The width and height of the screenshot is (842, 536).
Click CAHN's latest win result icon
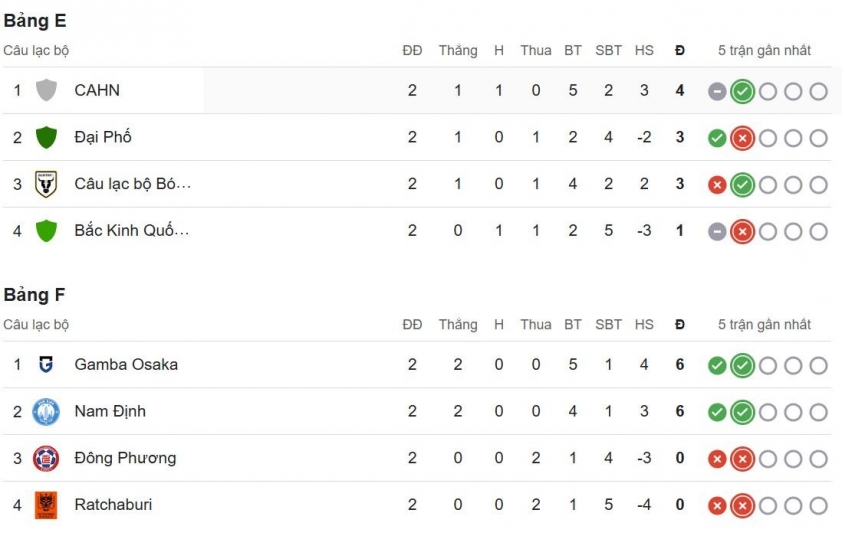tap(742, 91)
